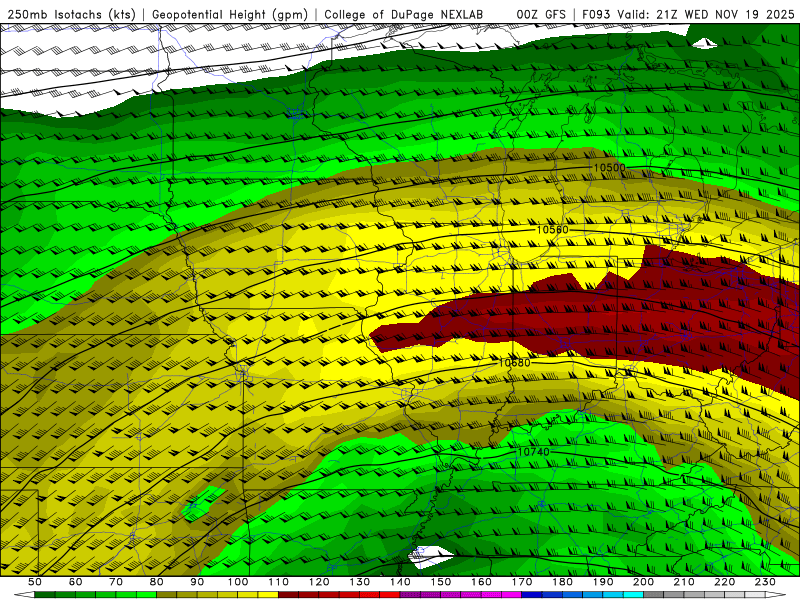The image size is (800, 600).
Task: Click the 'College of DuPage NEXLAB' text
Action: (x=404, y=15)
